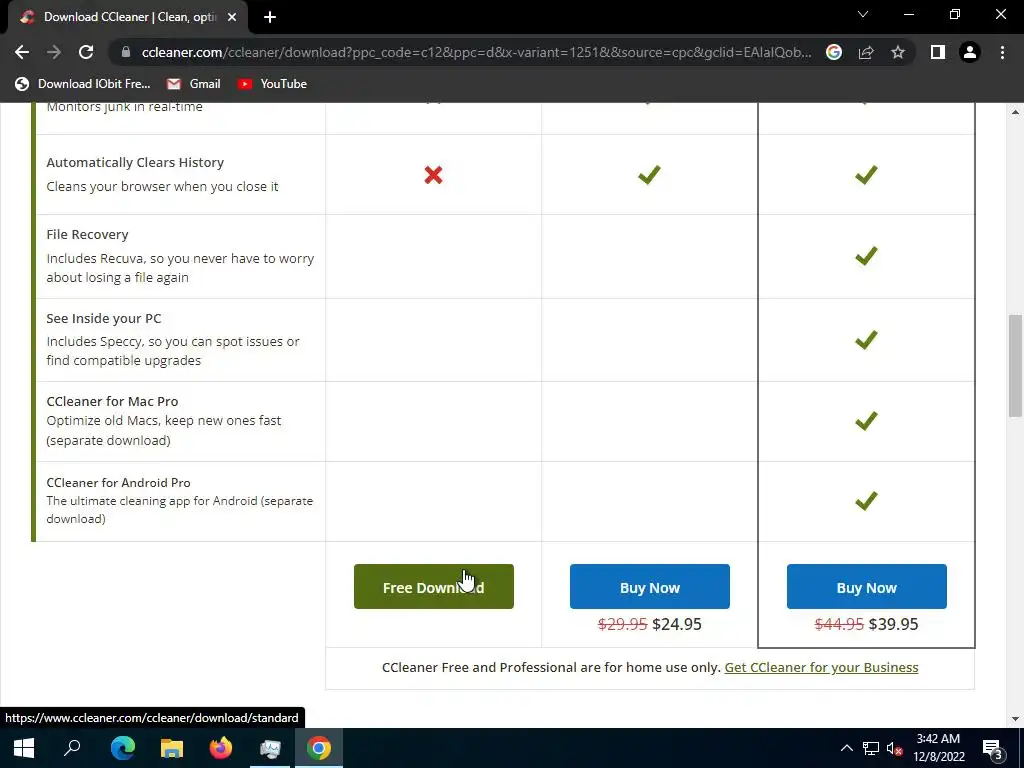The width and height of the screenshot is (1024, 768).
Task: Open Get CCleaner for your Business link
Action: (x=821, y=667)
